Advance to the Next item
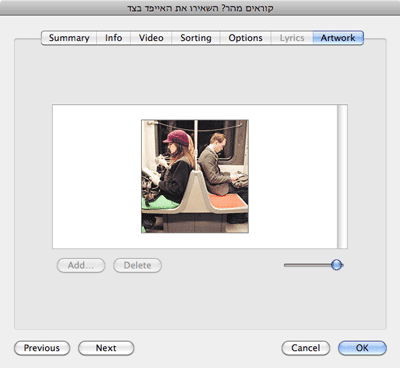 click(x=106, y=348)
